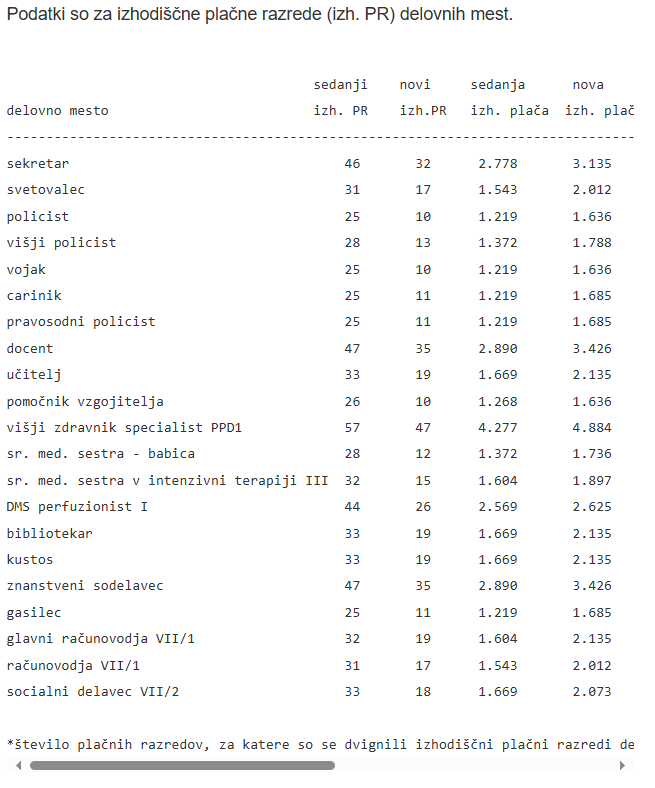
Task: Click the left arrow of horizontal scrollbar
Action: click(19, 765)
